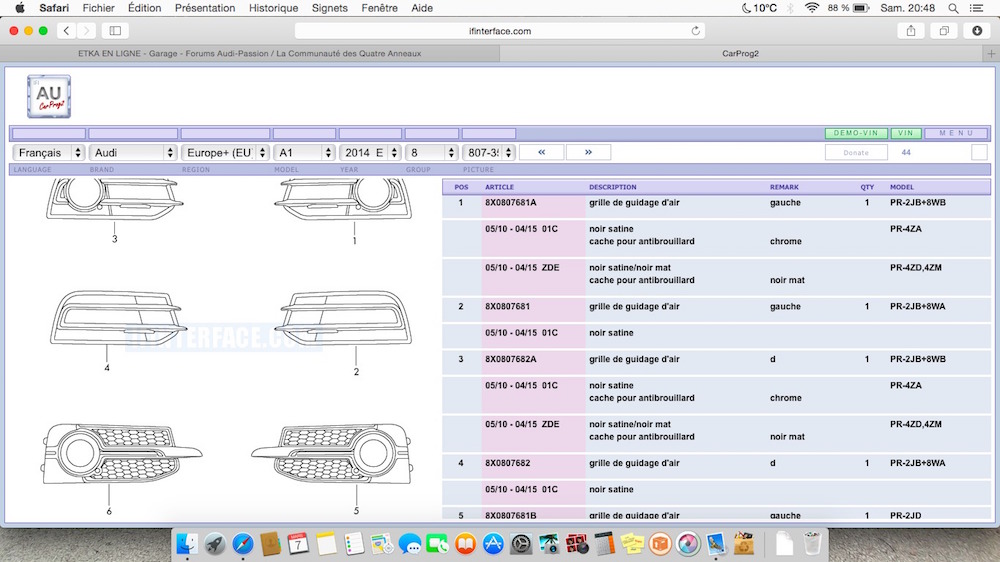Click the Donate button

(856, 153)
